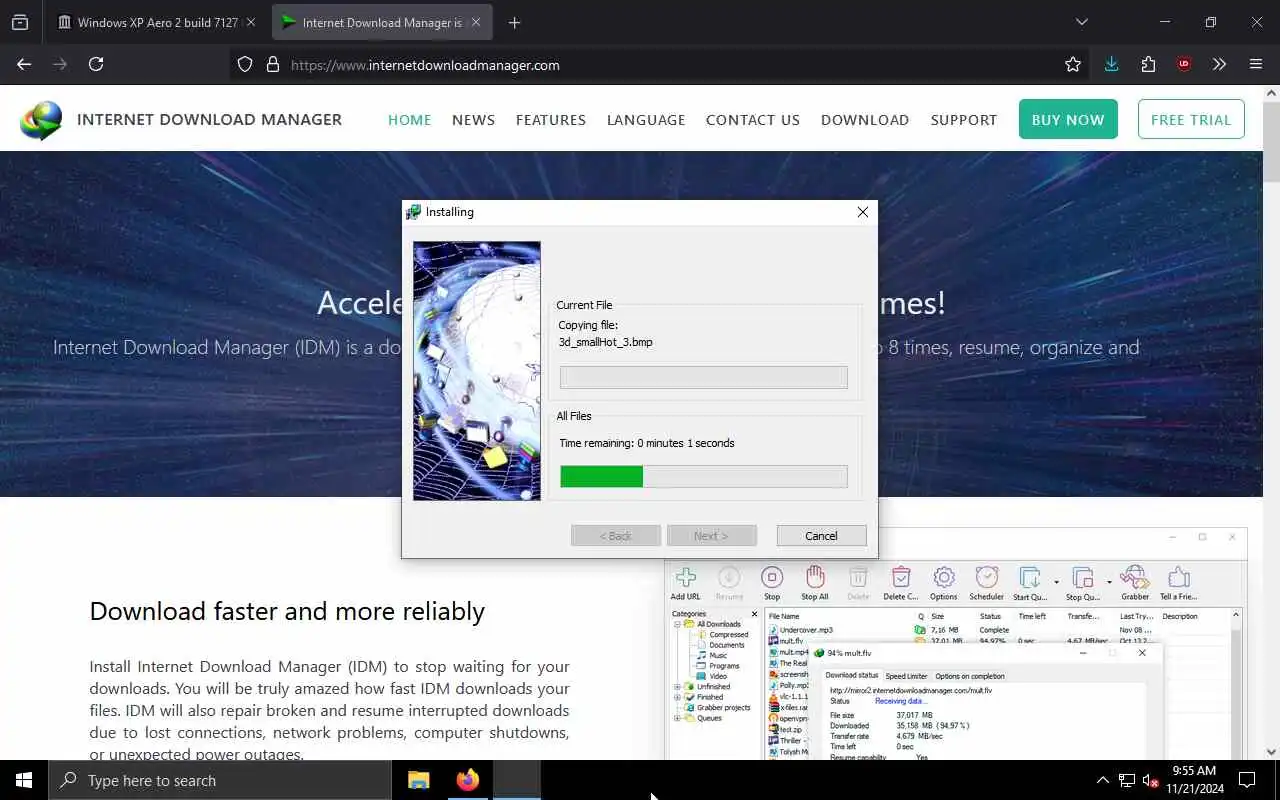Viewport: 1280px width, 800px height.
Task: Close the Internet Download Manager tab
Action: tap(475, 22)
